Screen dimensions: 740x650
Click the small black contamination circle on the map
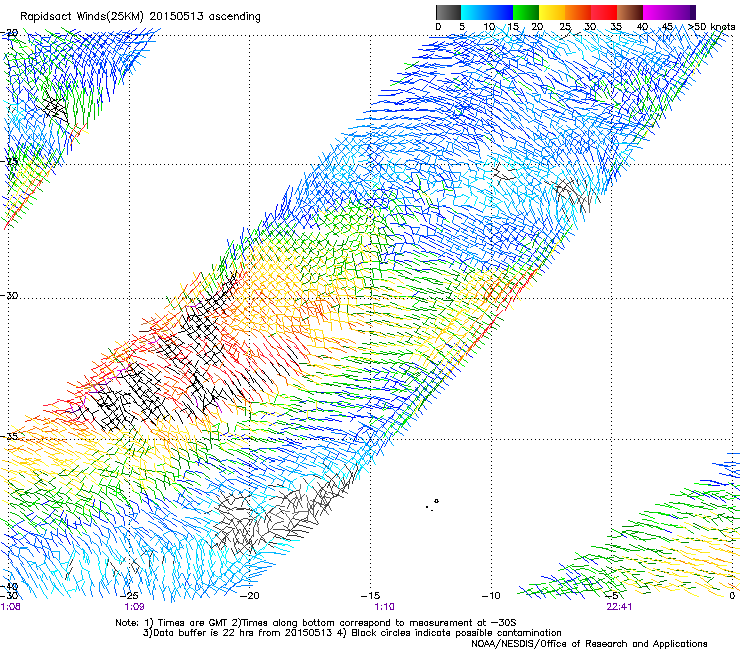tap(437, 501)
